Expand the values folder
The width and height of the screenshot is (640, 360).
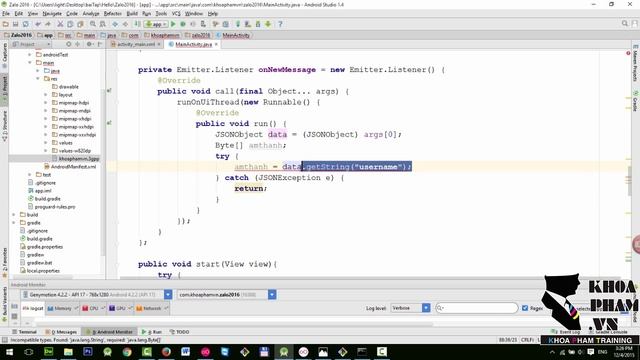pyautogui.click(x=46, y=142)
